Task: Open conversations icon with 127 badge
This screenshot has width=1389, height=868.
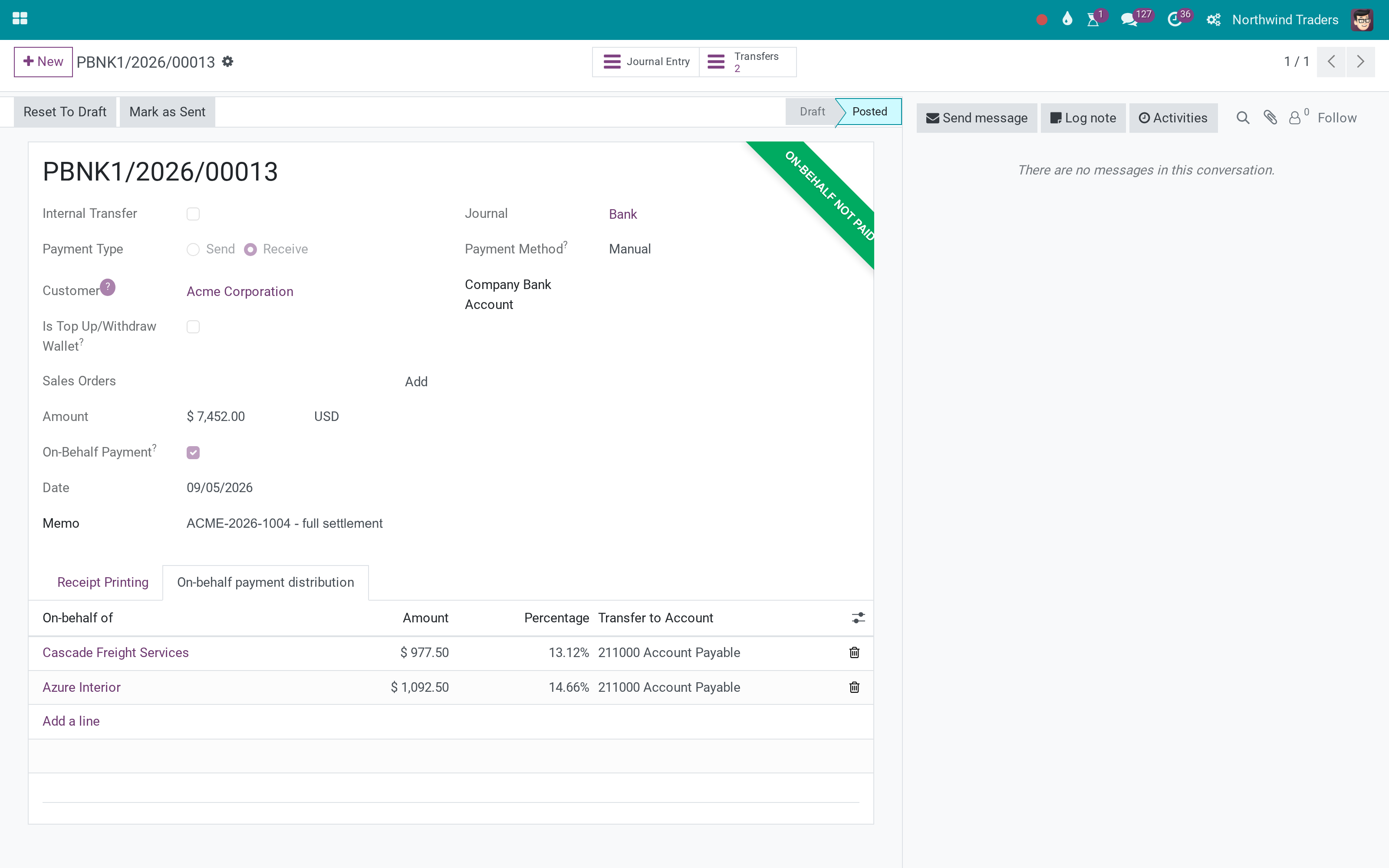Action: pyautogui.click(x=1129, y=20)
